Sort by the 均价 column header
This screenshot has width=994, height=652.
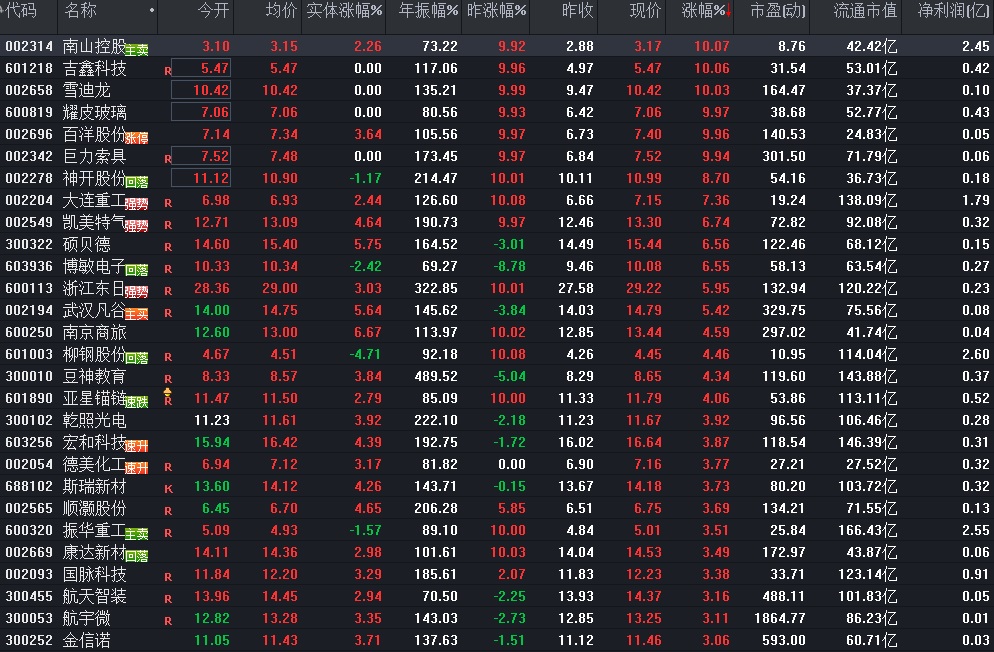coord(281,11)
